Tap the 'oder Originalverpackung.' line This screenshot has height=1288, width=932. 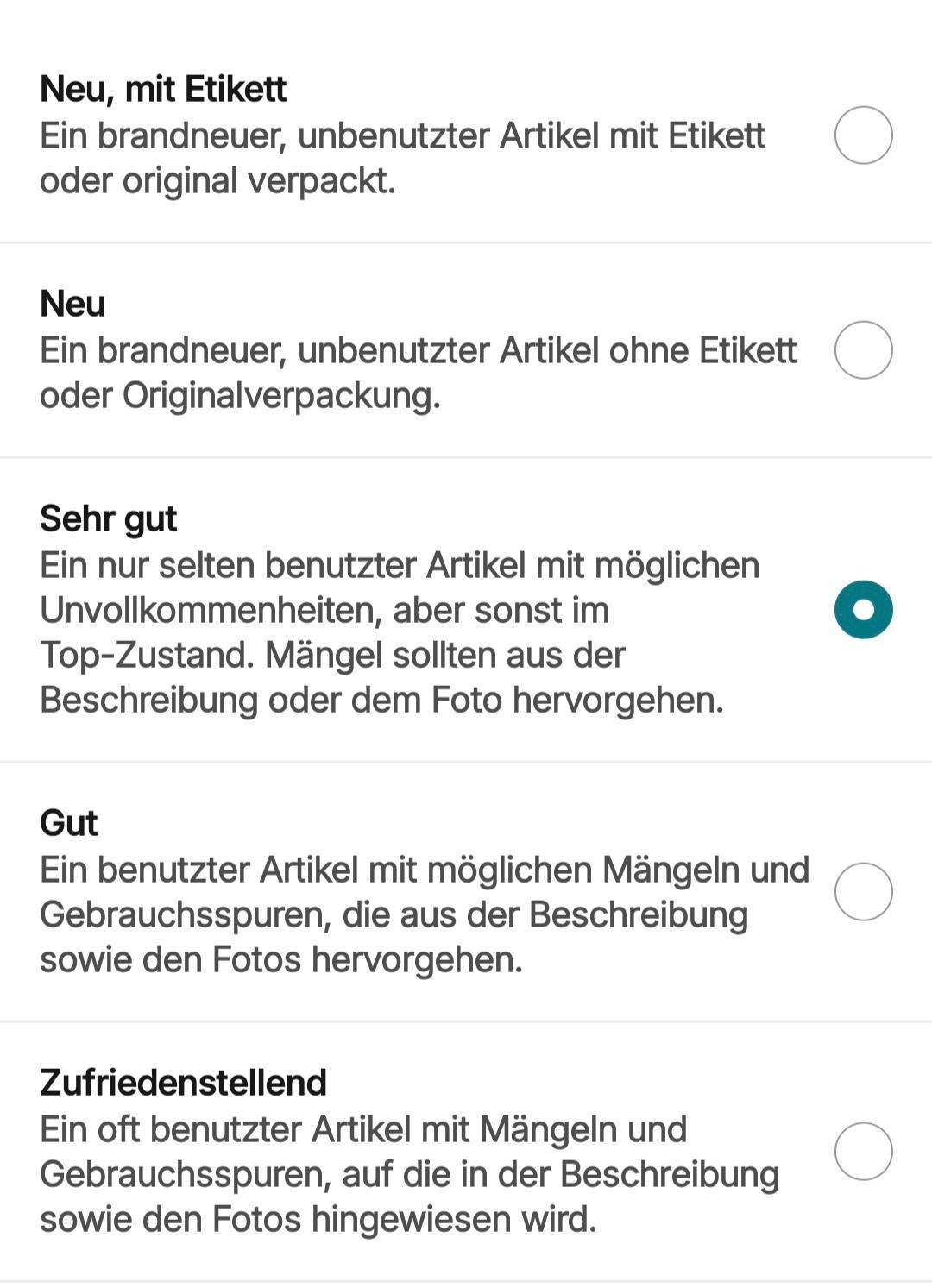[x=240, y=396]
